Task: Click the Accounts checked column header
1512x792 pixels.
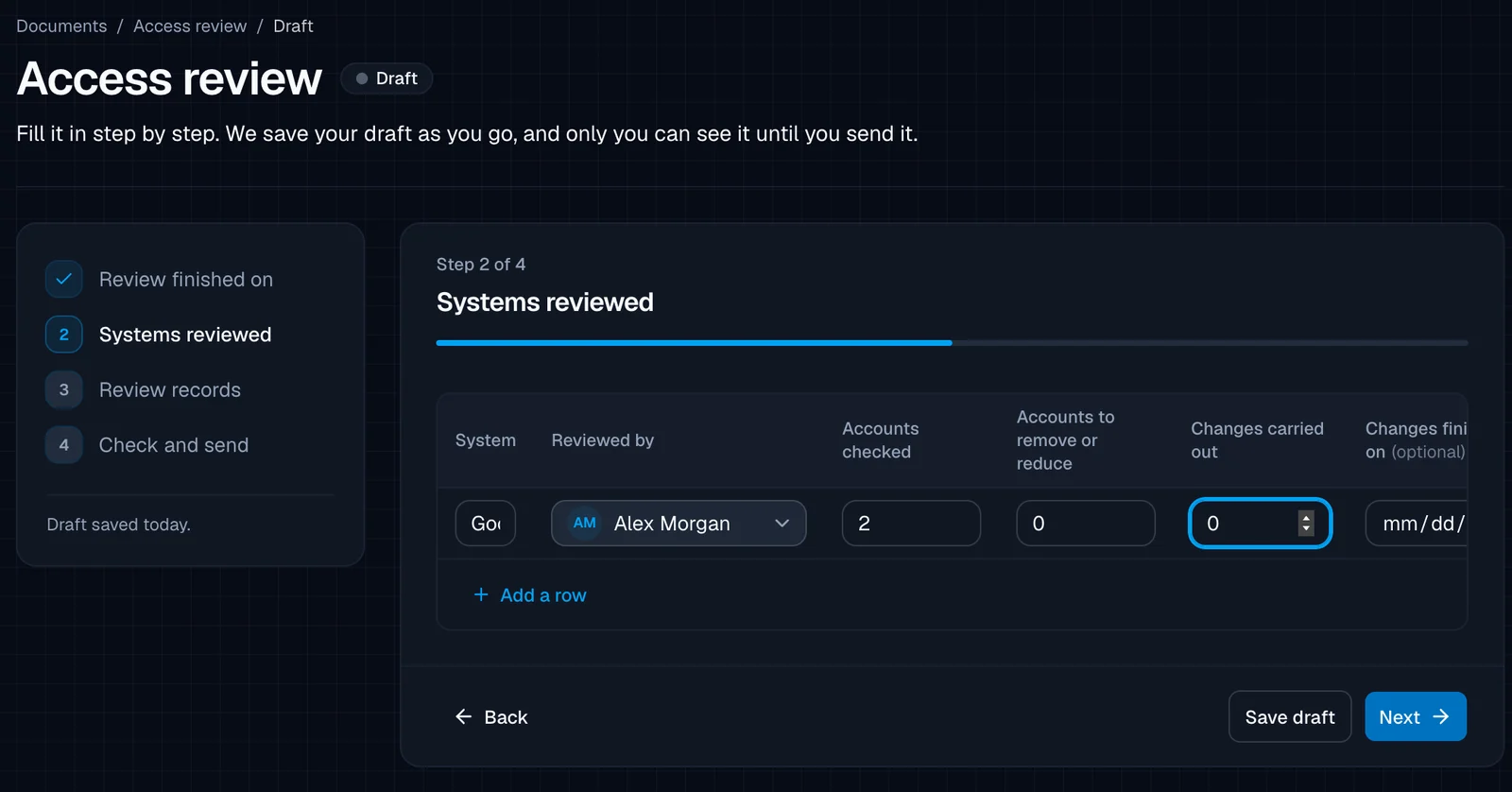Action: click(881, 440)
